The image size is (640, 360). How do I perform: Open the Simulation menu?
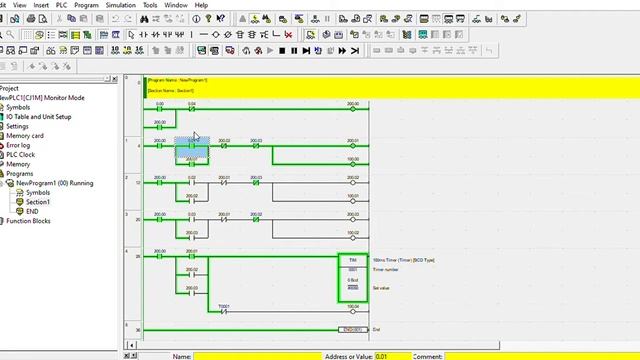121,5
